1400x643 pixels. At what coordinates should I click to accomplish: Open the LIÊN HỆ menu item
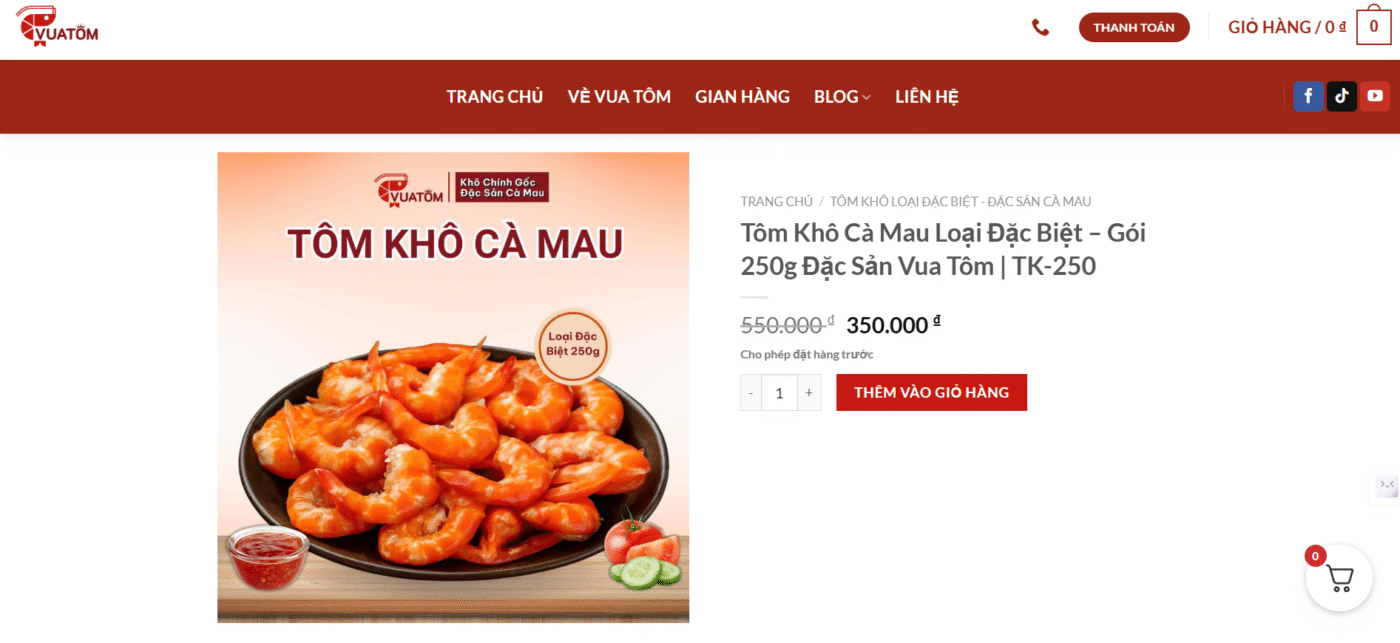coord(927,97)
